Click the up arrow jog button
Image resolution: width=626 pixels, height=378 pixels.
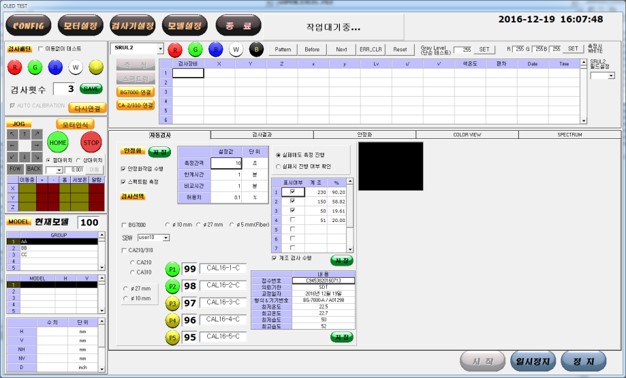point(25,135)
